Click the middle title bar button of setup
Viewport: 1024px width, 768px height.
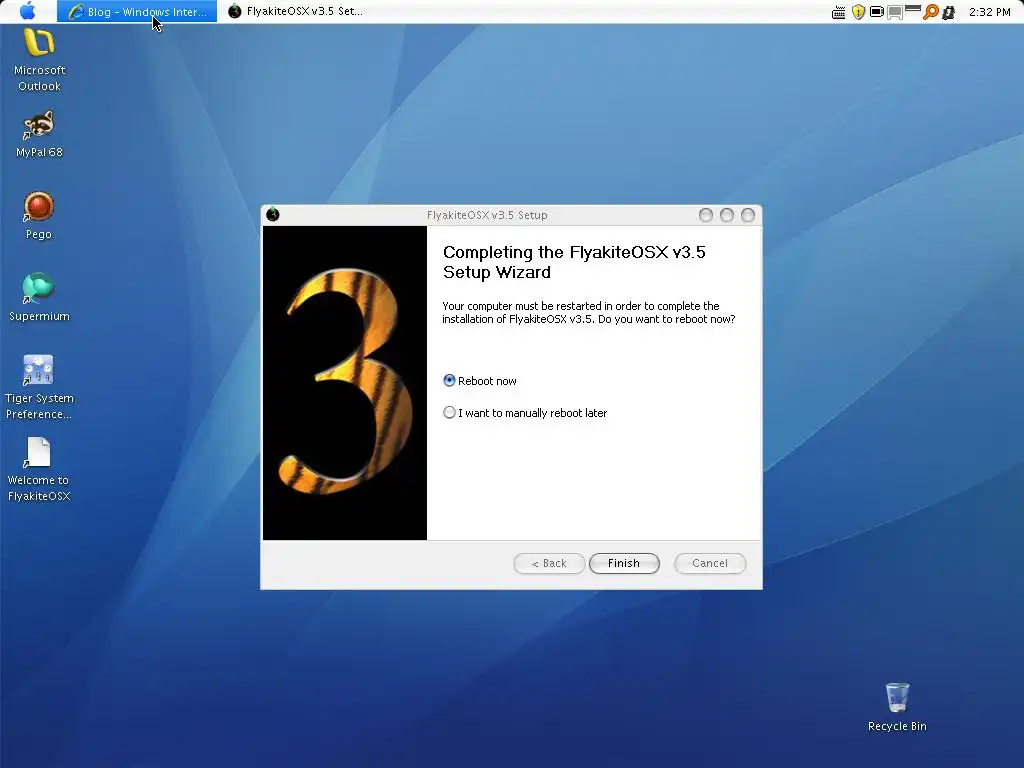point(726,215)
